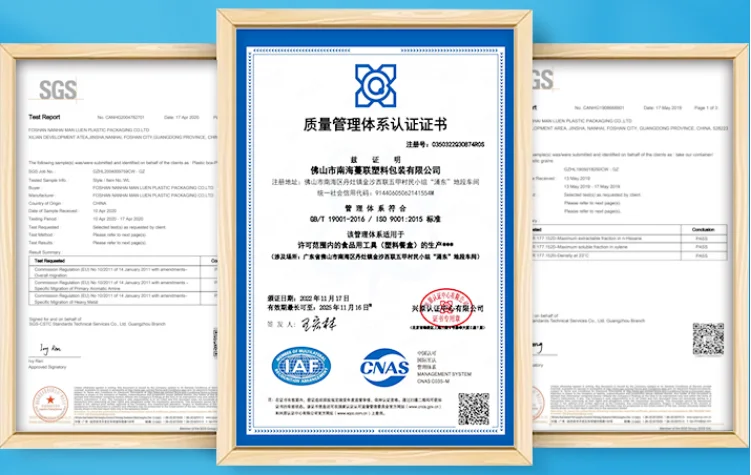751x475 pixels.
Task: Click the Testing Period row on left report
Action: [x=86, y=219]
